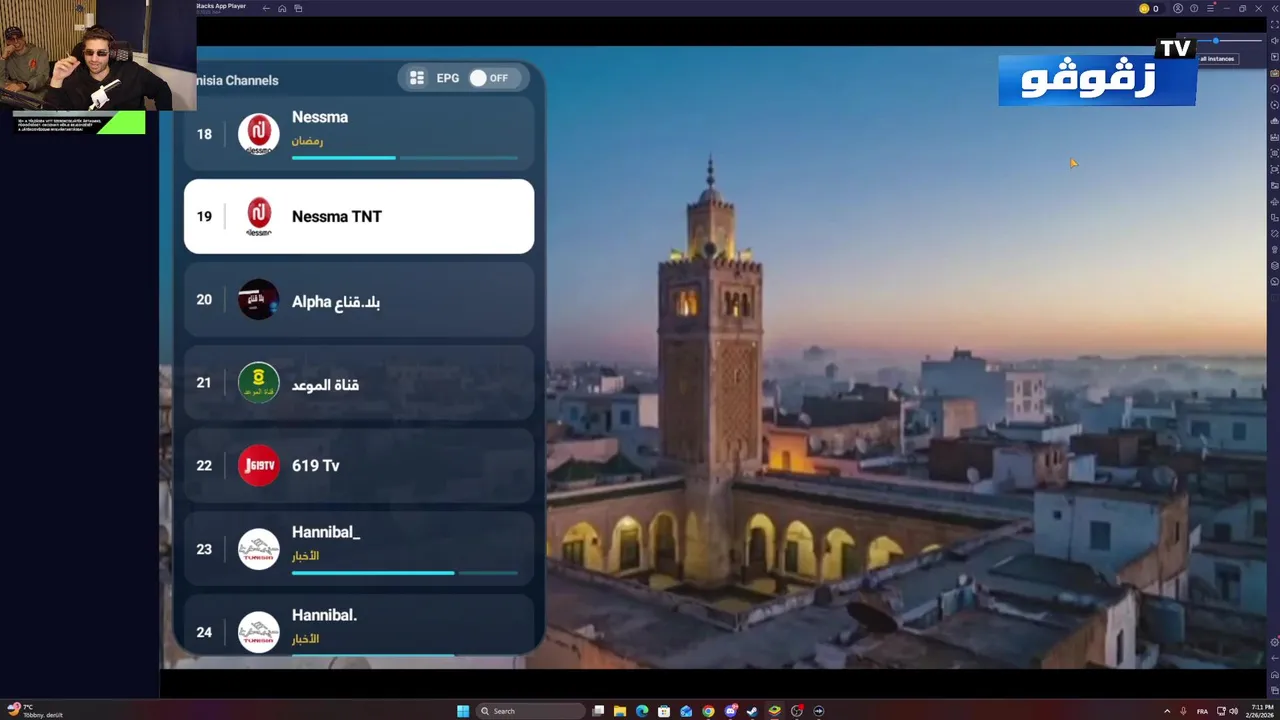Click the green قناة الموعد logo

pos(259,383)
